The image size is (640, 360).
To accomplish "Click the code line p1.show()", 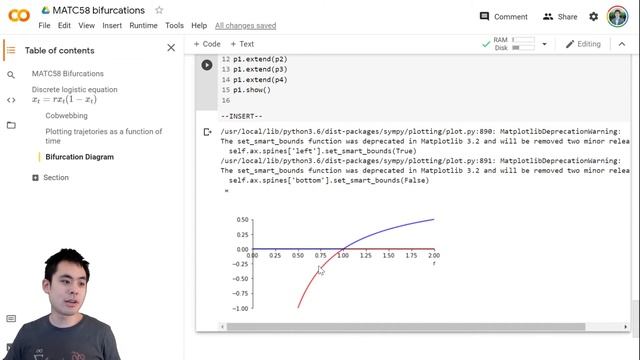I will point(252,90).
